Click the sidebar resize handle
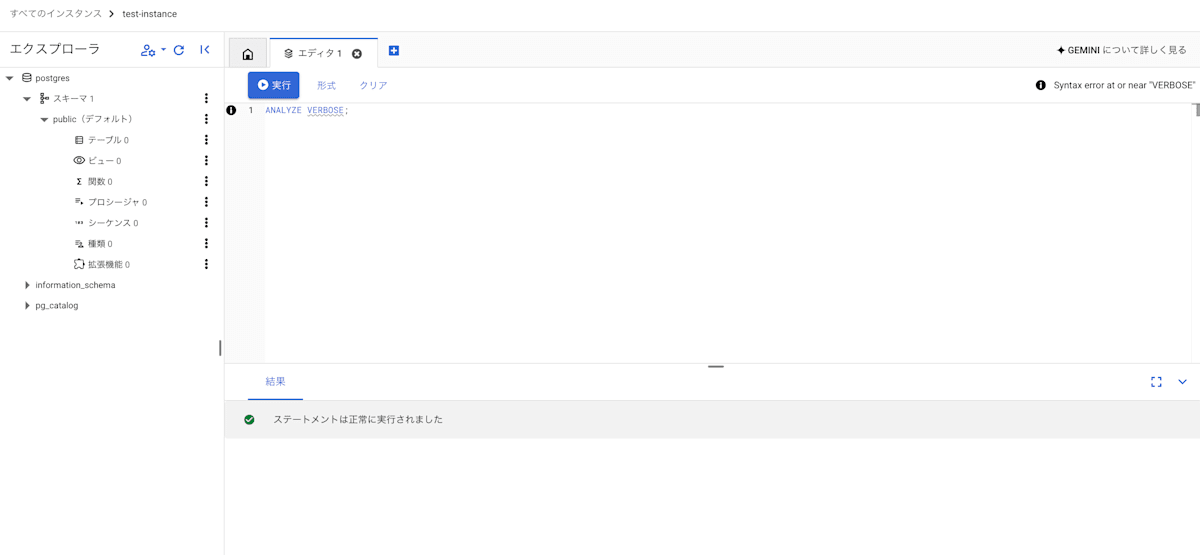The image size is (1200, 555). pos(220,347)
